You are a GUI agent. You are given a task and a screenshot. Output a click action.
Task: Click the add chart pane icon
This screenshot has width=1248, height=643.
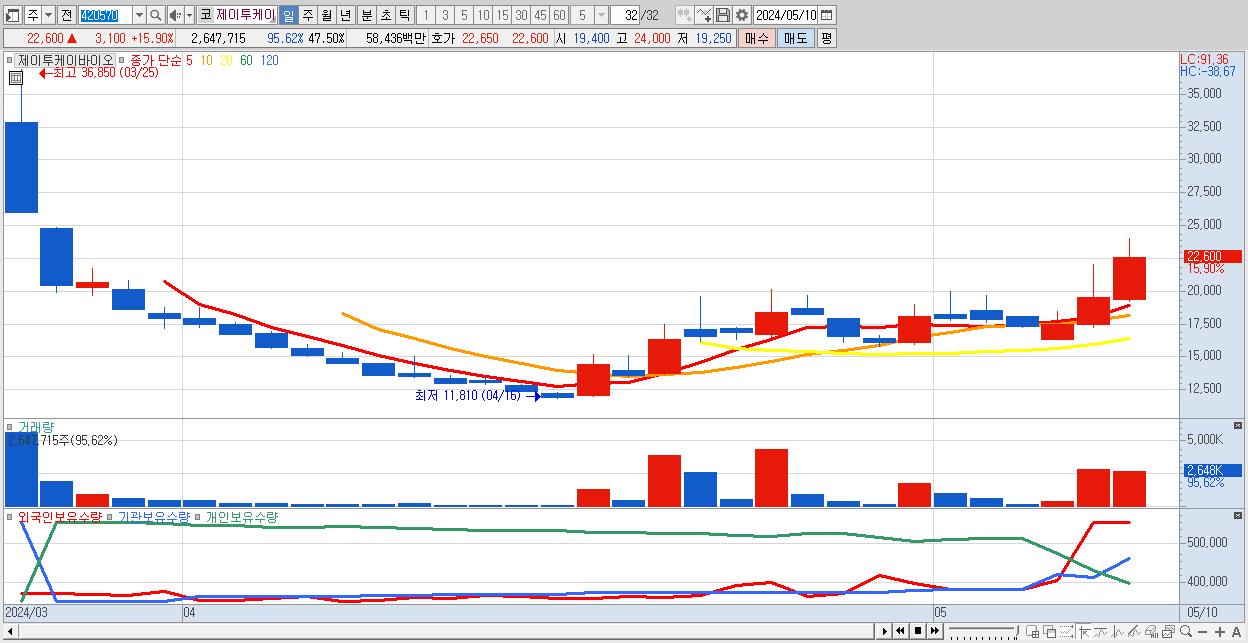coord(1033,631)
